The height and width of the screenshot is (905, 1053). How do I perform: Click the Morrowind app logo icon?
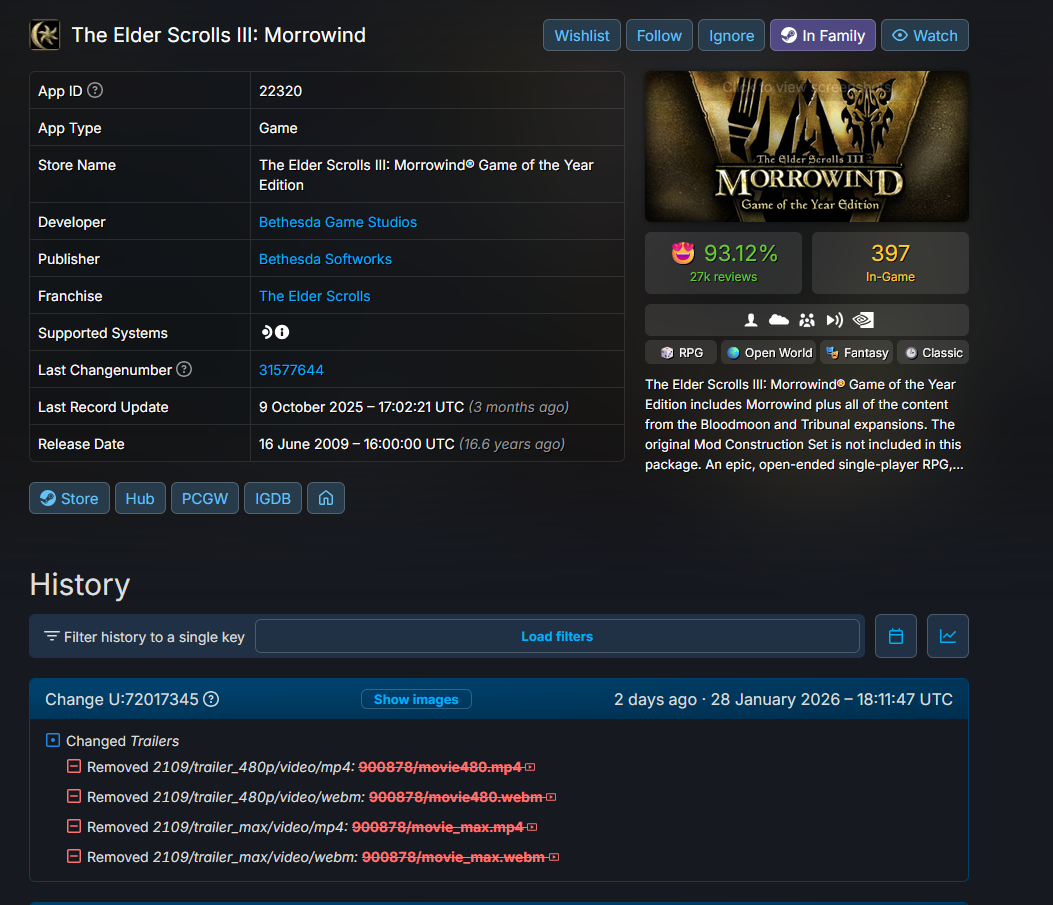pos(45,35)
